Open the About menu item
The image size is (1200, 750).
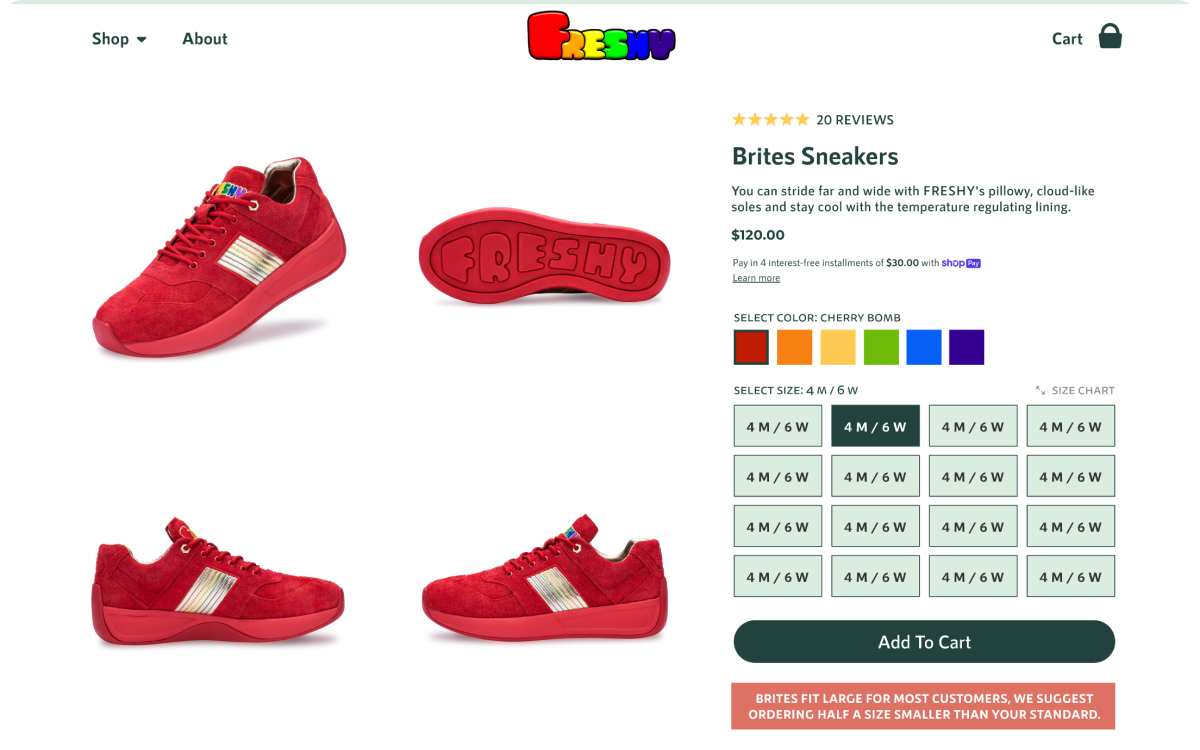(x=205, y=39)
